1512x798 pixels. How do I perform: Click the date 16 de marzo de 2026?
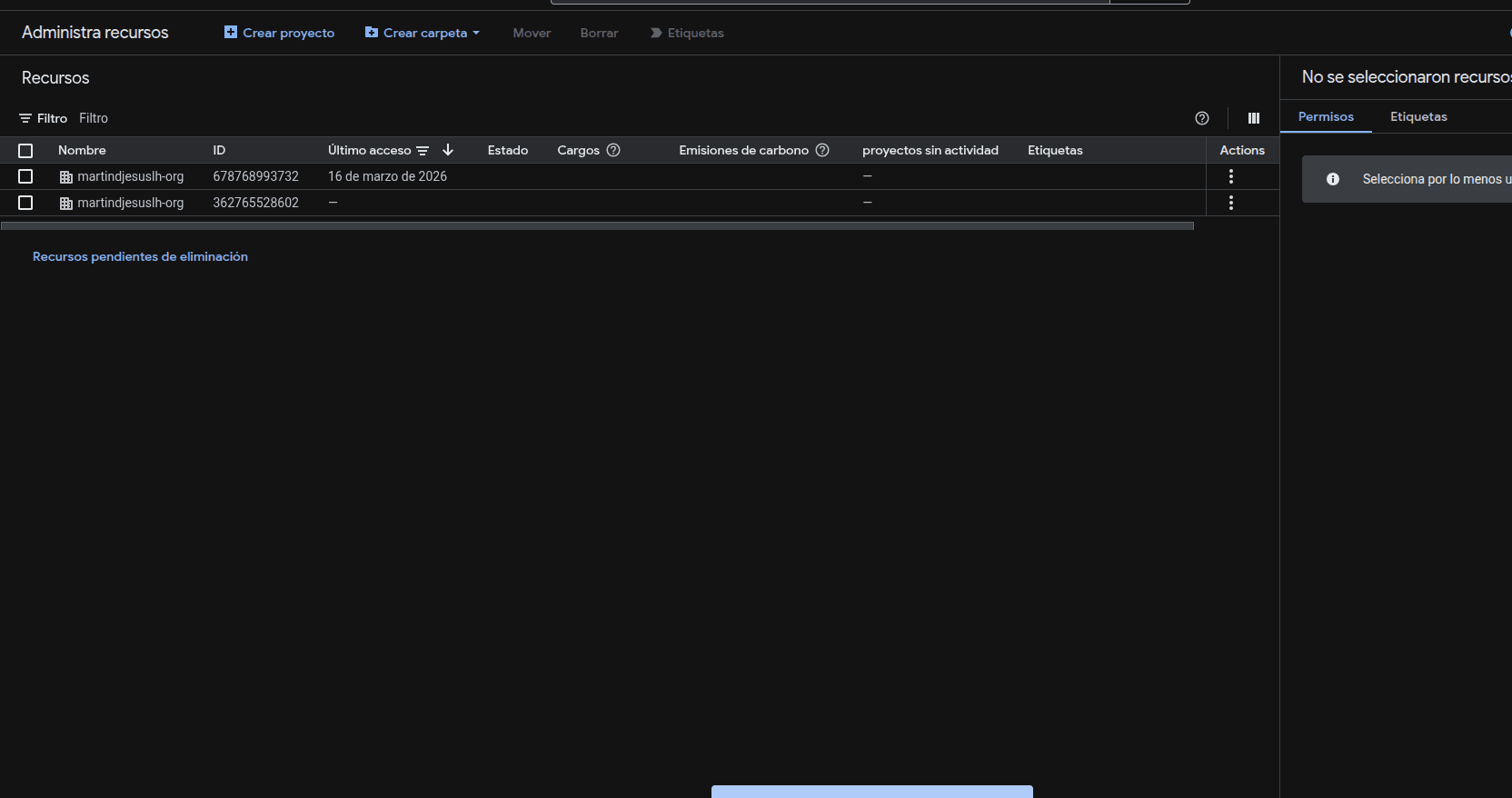tap(387, 176)
